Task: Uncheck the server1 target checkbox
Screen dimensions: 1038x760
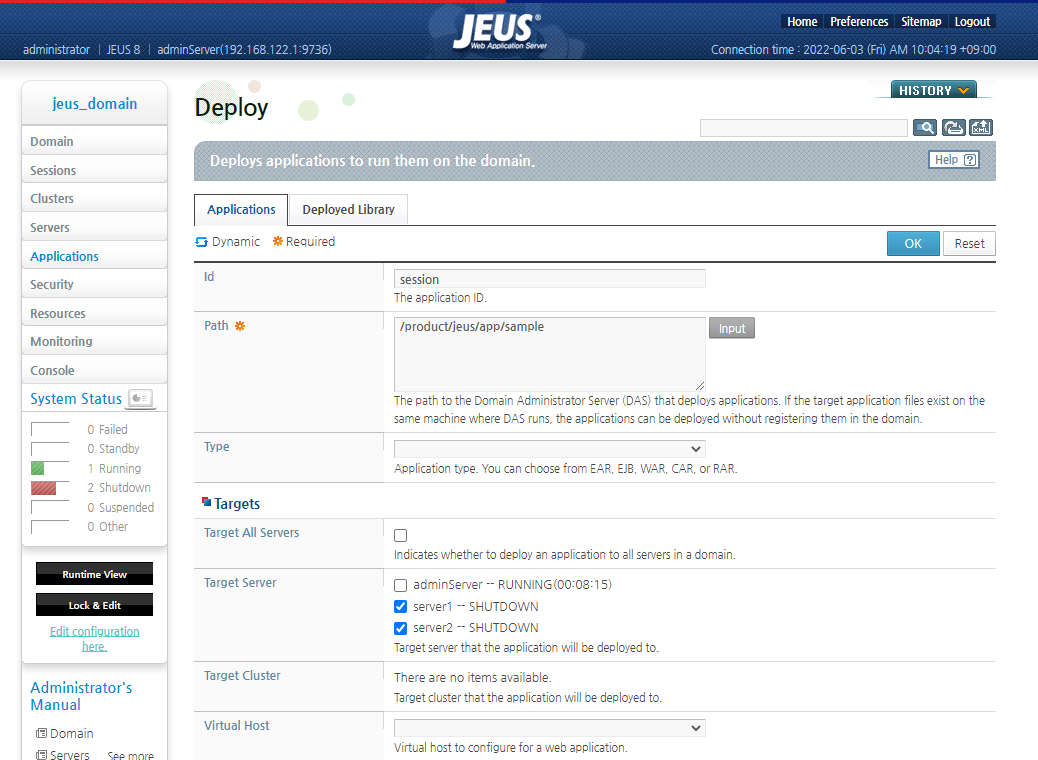Action: (x=401, y=606)
